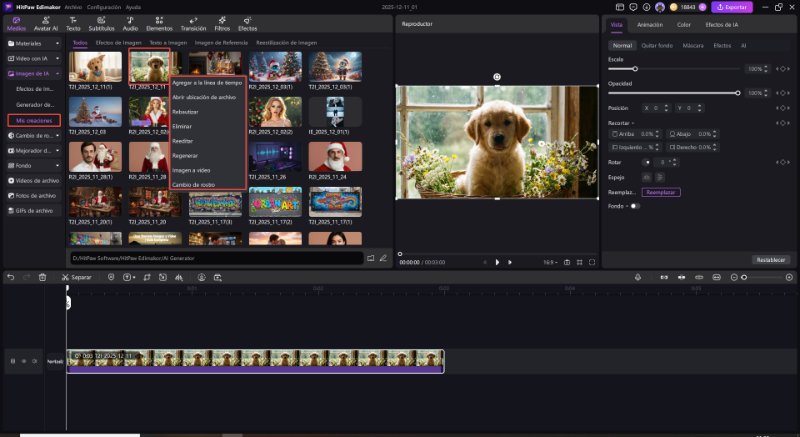Image resolution: width=800 pixels, height=437 pixels.
Task: Click the edit pencil beside file path
Action: click(383, 258)
